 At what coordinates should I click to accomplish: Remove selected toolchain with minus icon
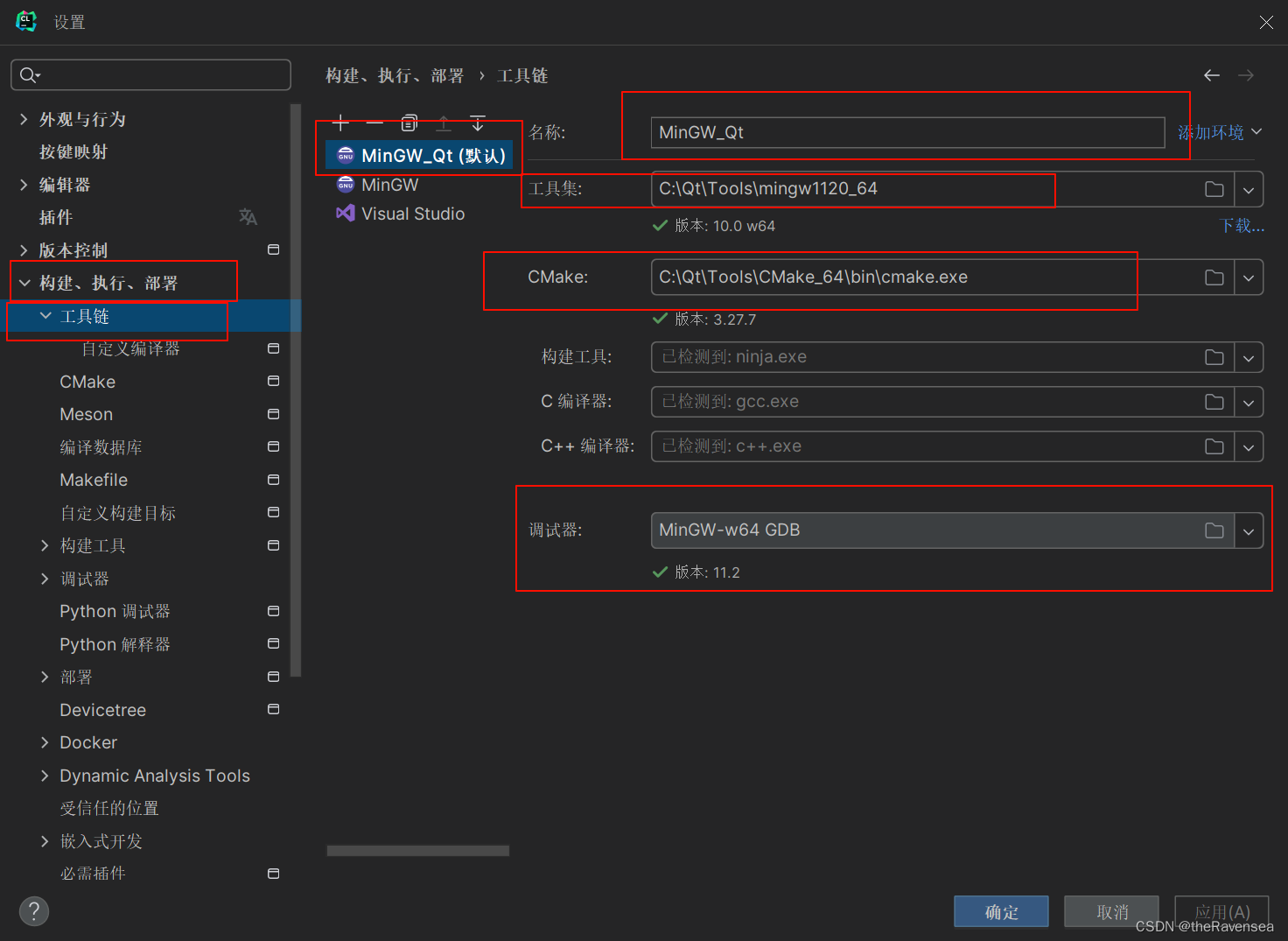tap(374, 123)
